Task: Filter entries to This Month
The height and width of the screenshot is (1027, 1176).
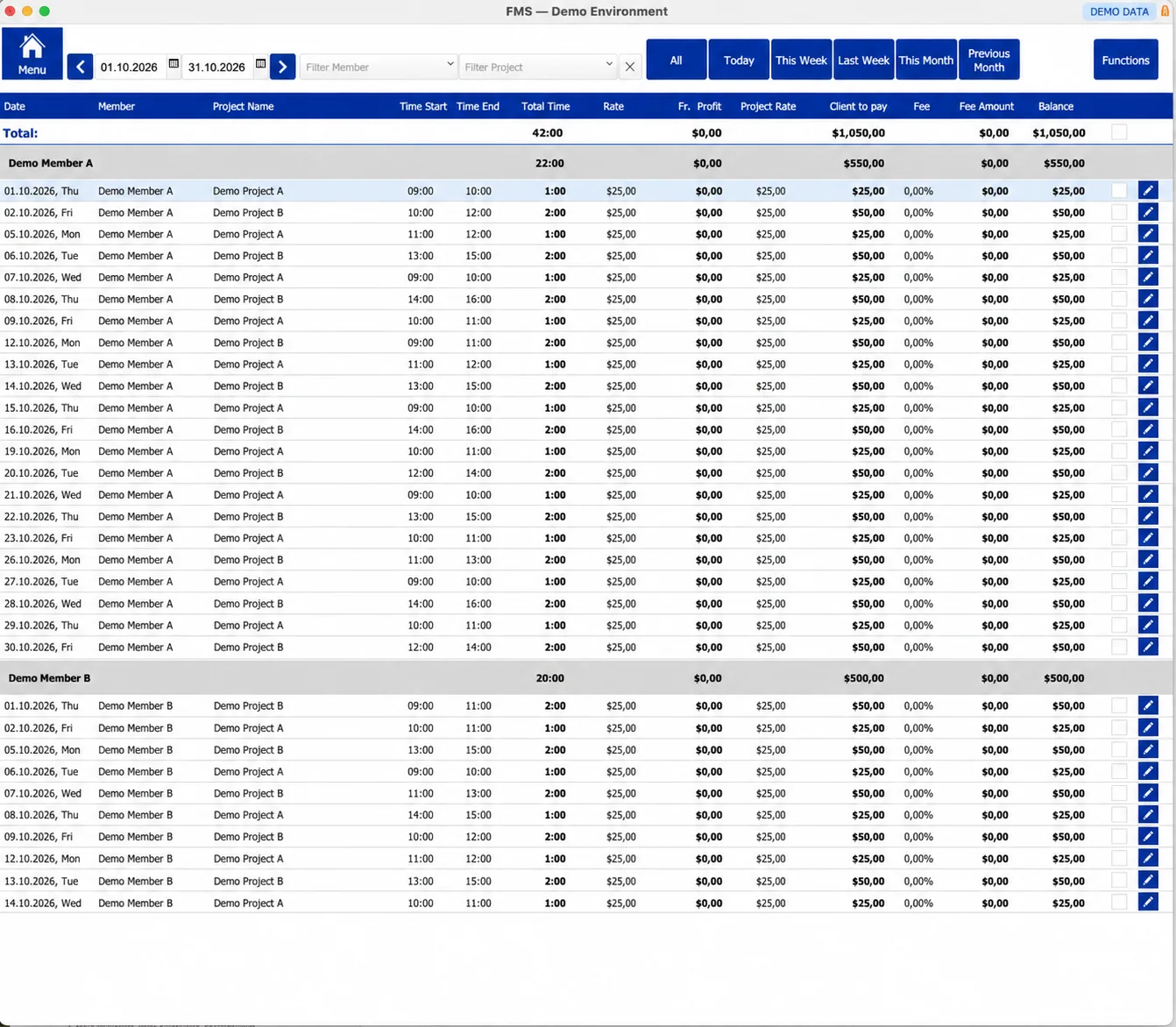Action: coord(926,60)
